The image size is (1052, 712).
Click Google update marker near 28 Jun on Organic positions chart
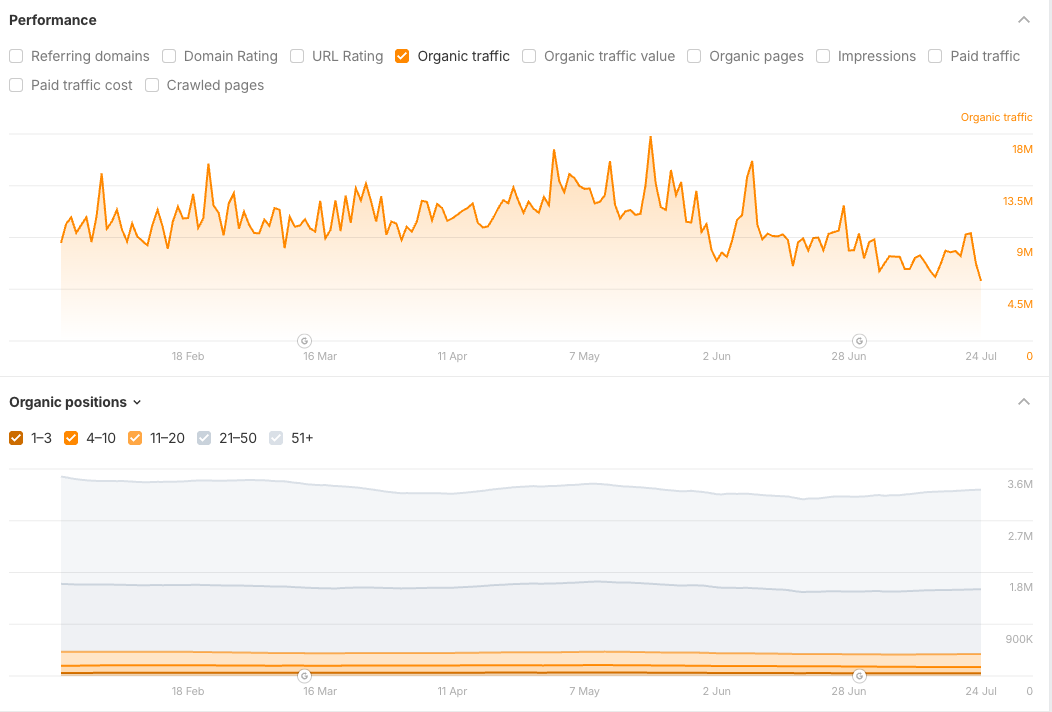pyautogui.click(x=859, y=676)
